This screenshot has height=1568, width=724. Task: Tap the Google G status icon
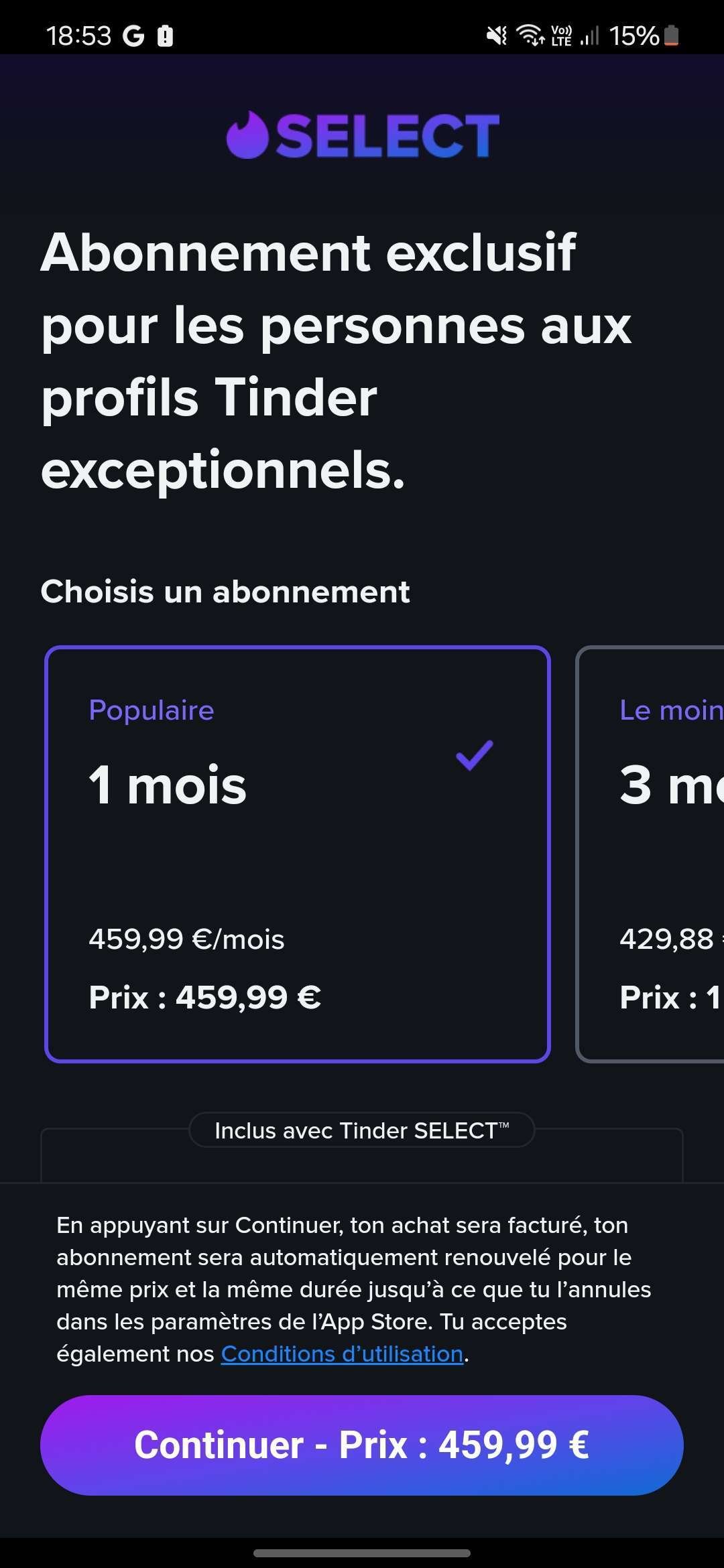tap(133, 36)
